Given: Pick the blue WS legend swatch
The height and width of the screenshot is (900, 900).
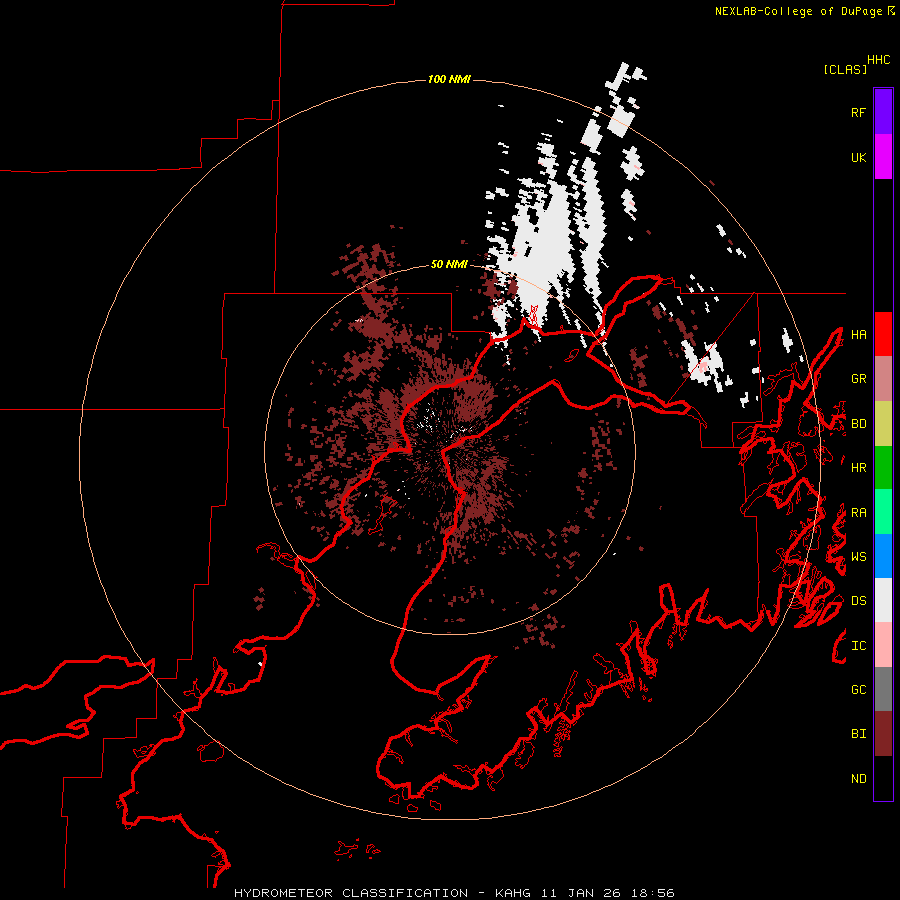Looking at the screenshot, I should tap(883, 556).
